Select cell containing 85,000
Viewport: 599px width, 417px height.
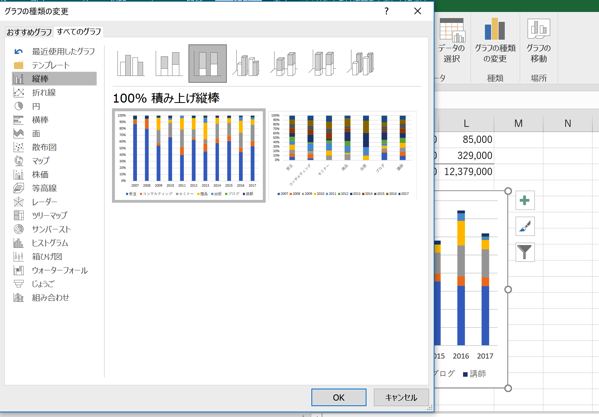tap(466, 139)
